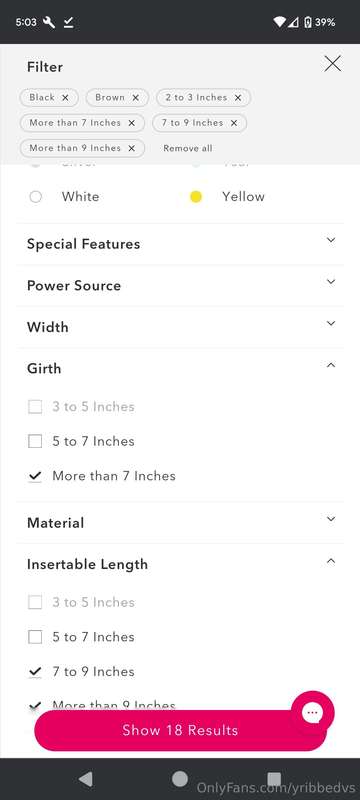Tap the Show 18 Results button
This screenshot has width=360, height=800.
tap(180, 730)
